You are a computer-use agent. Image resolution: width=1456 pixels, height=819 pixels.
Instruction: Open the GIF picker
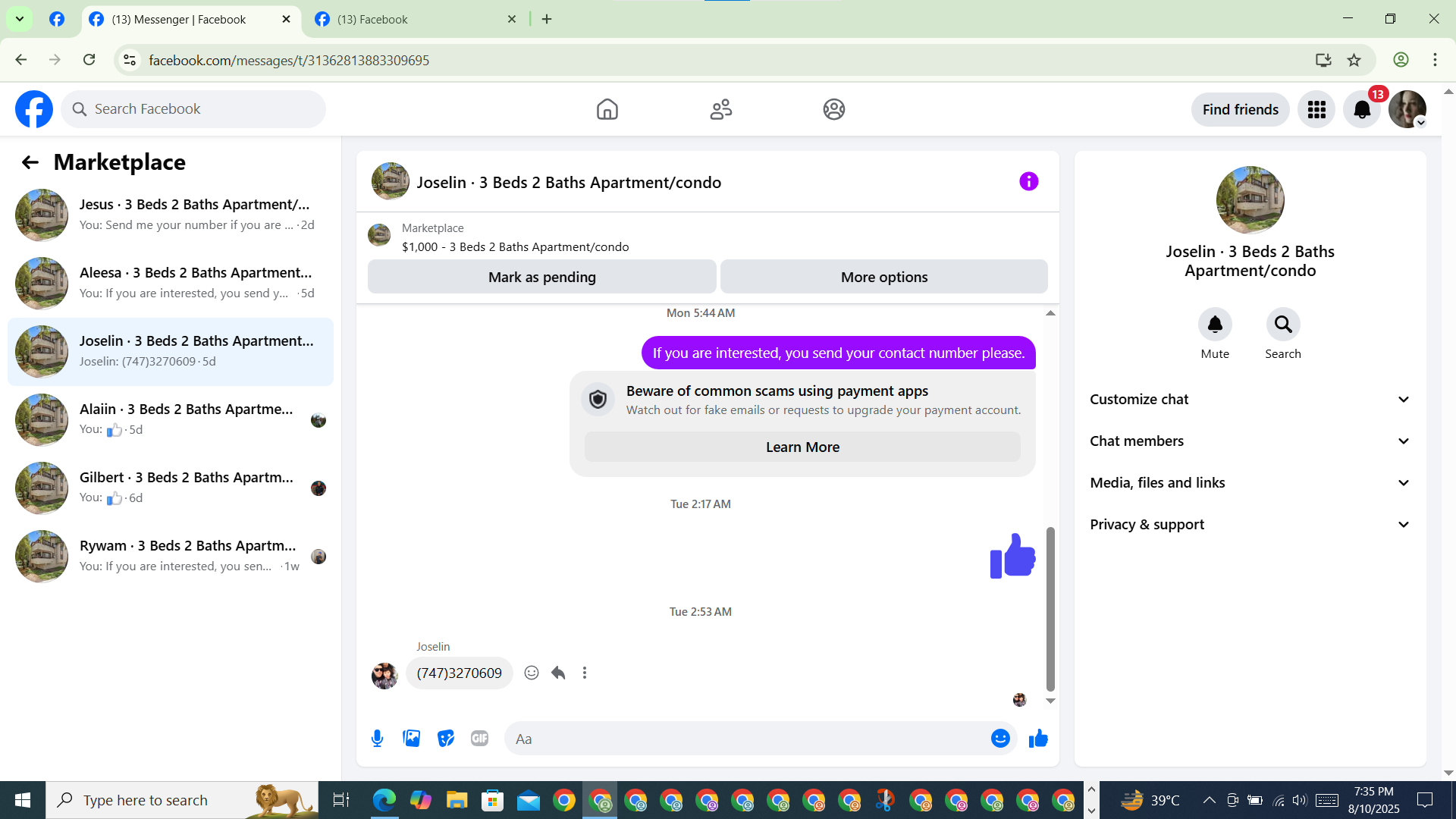(x=479, y=739)
